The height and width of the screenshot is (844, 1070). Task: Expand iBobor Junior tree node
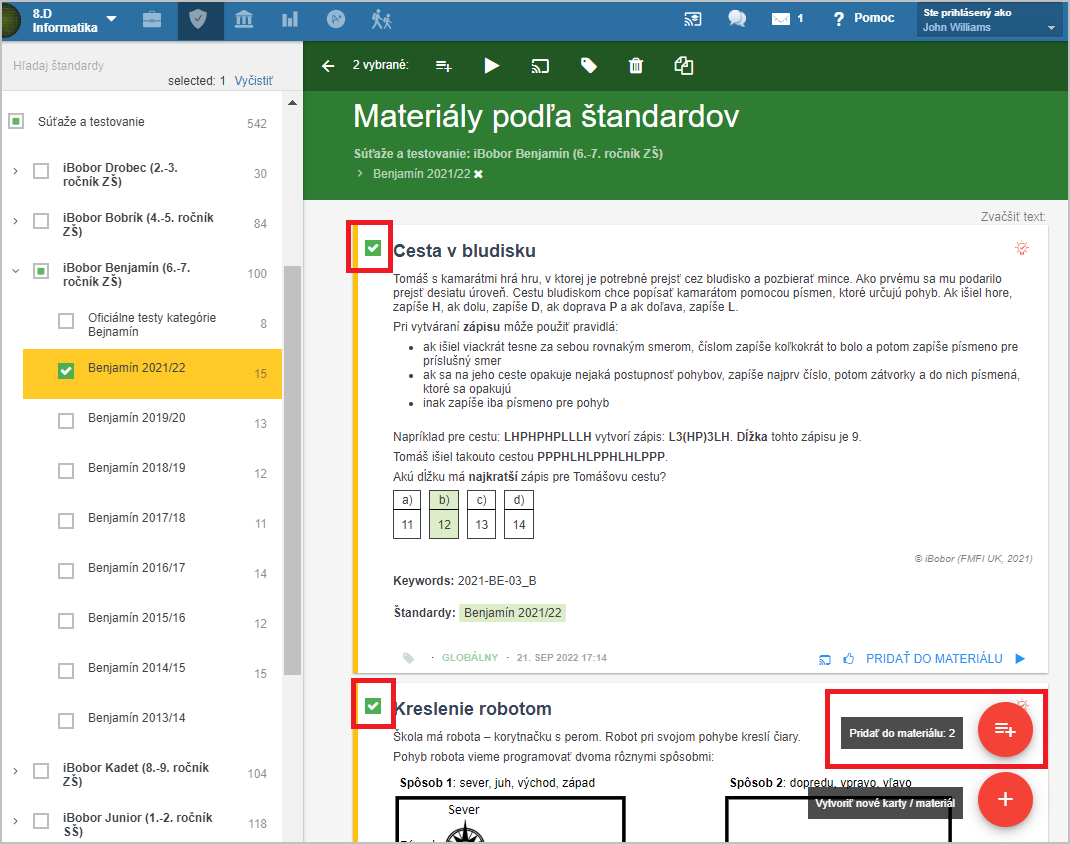16,821
